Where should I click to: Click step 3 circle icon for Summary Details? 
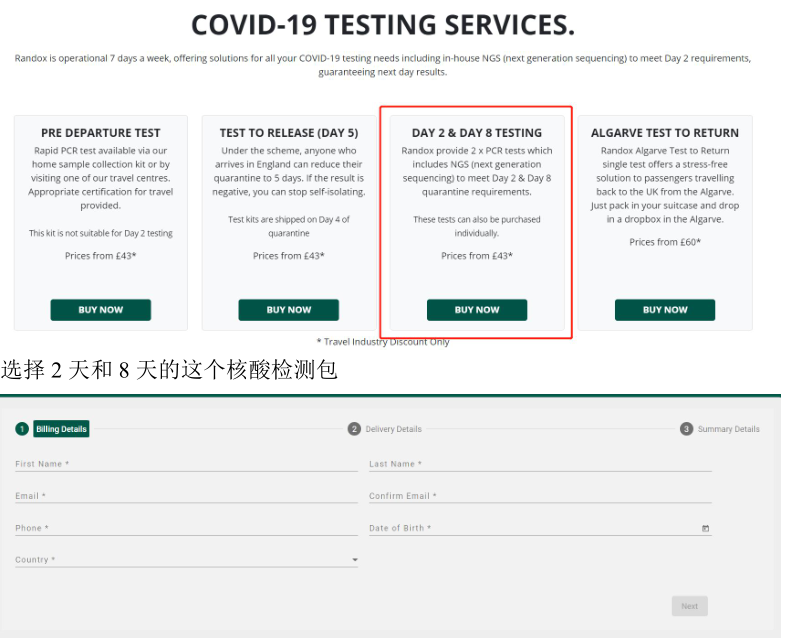coord(686,429)
